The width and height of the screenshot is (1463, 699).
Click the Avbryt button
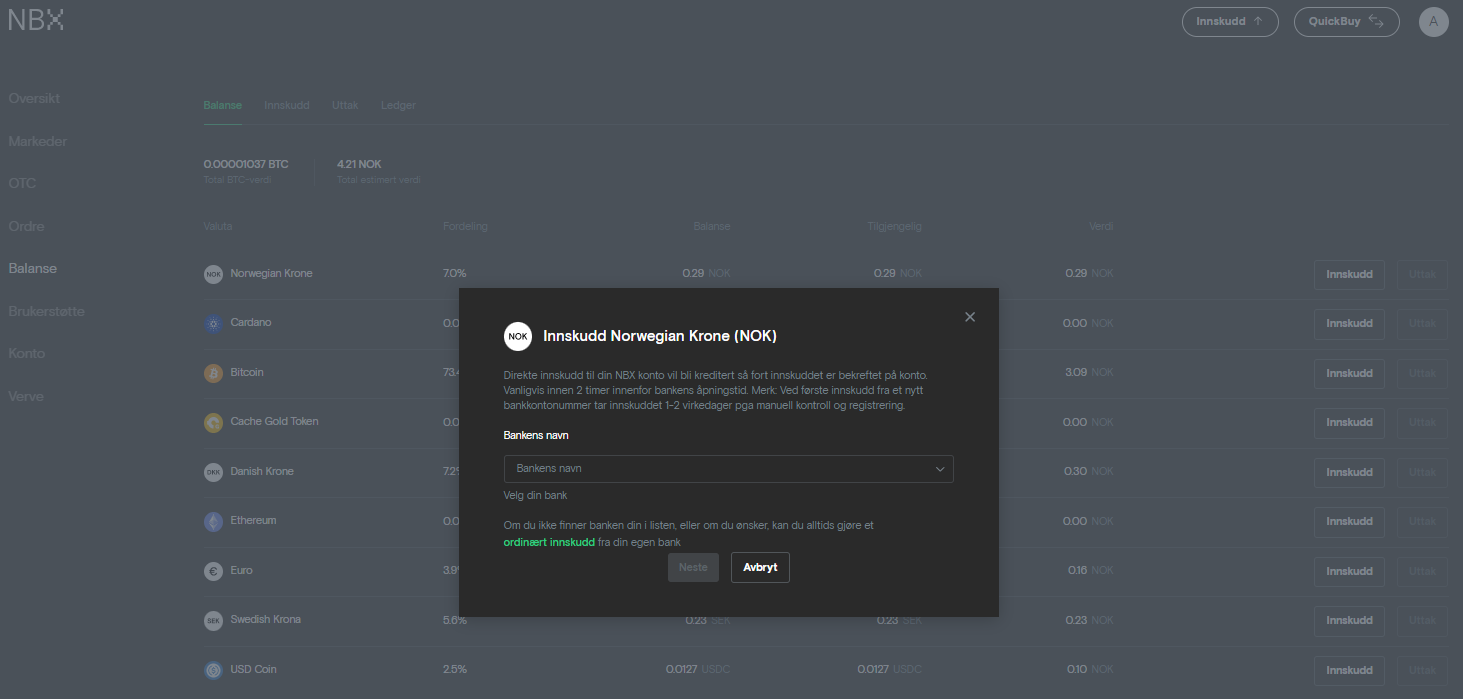(760, 567)
